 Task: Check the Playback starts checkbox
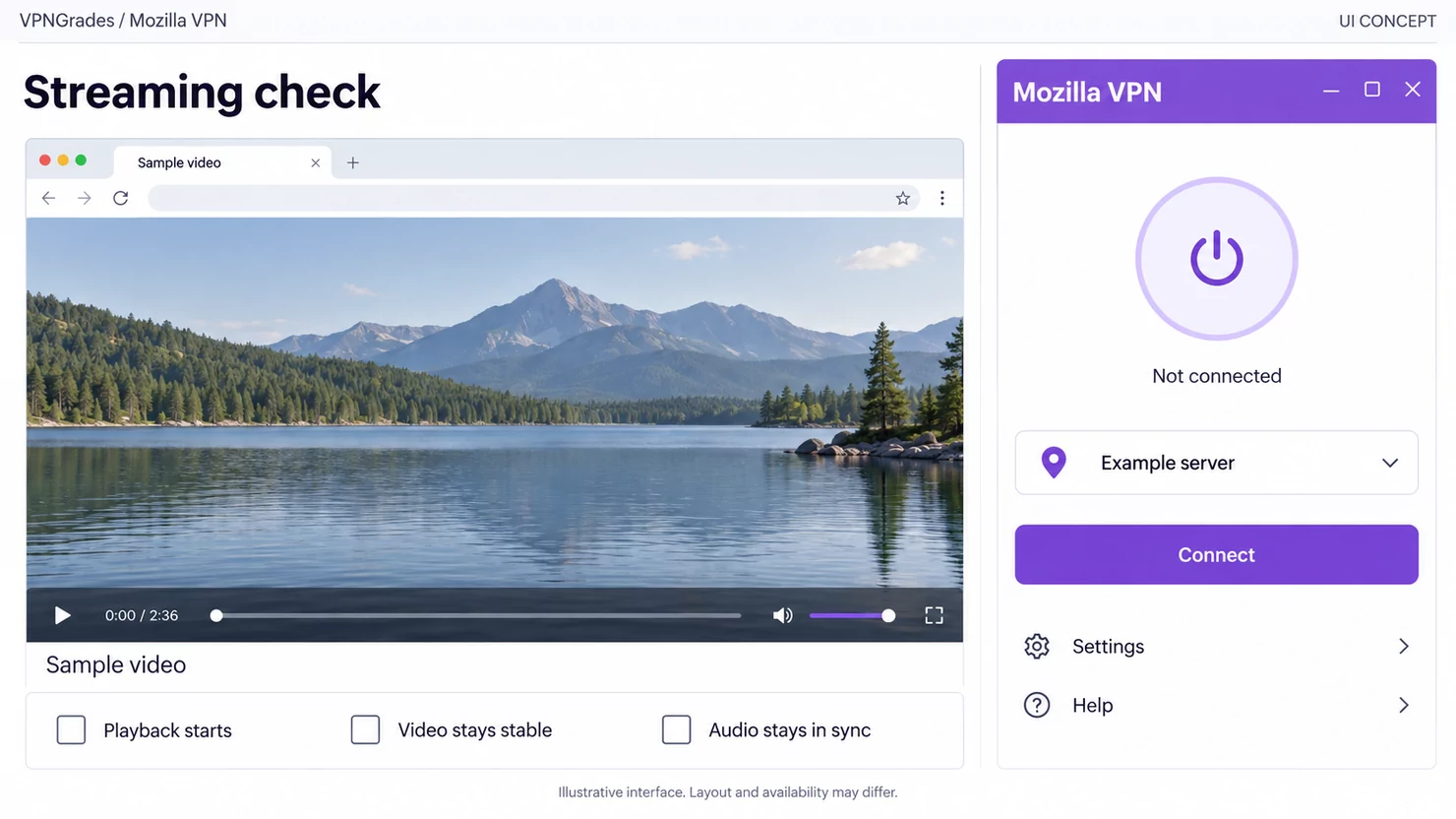point(71,730)
